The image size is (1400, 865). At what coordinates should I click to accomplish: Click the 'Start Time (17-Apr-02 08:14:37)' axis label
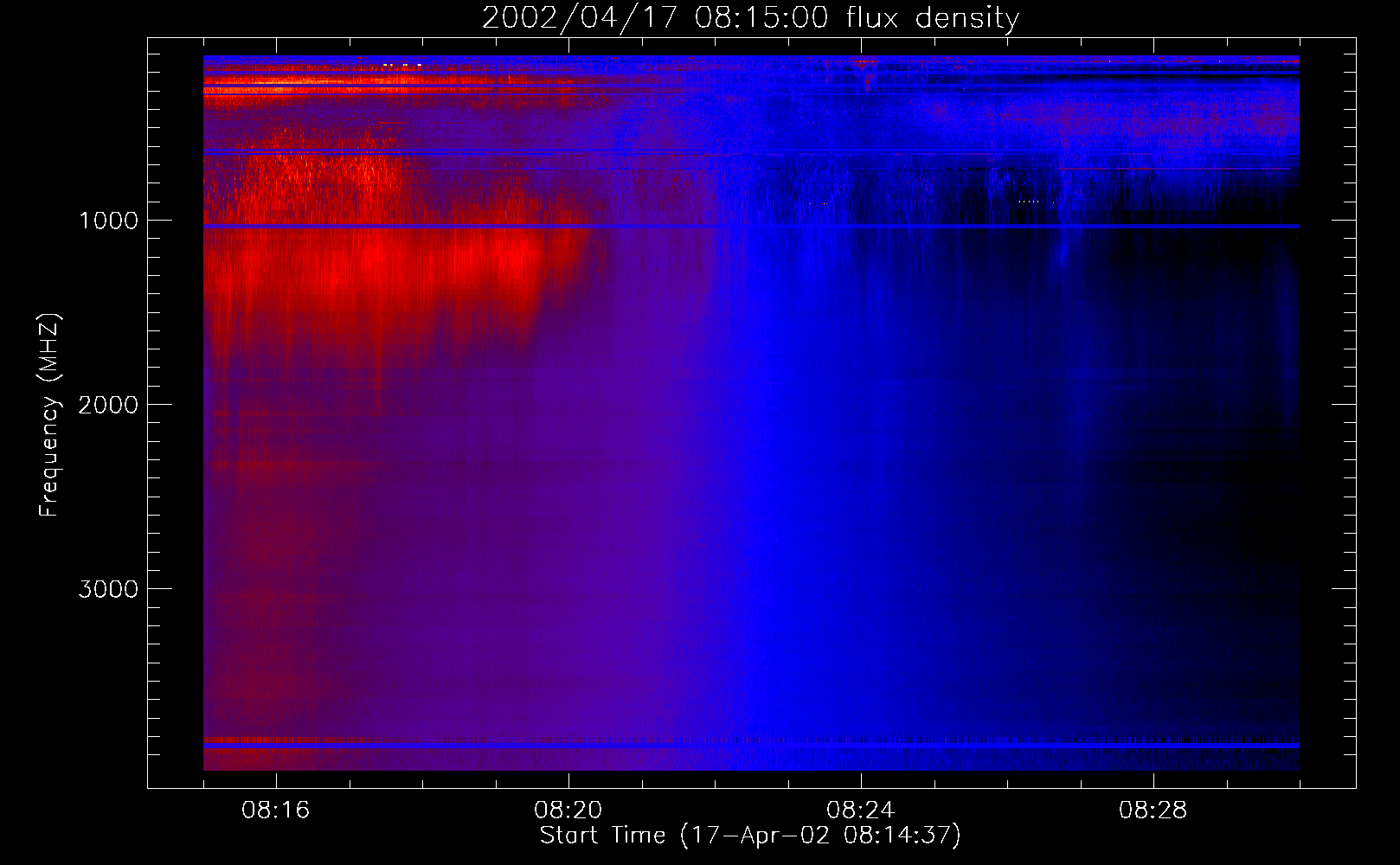pos(750,836)
